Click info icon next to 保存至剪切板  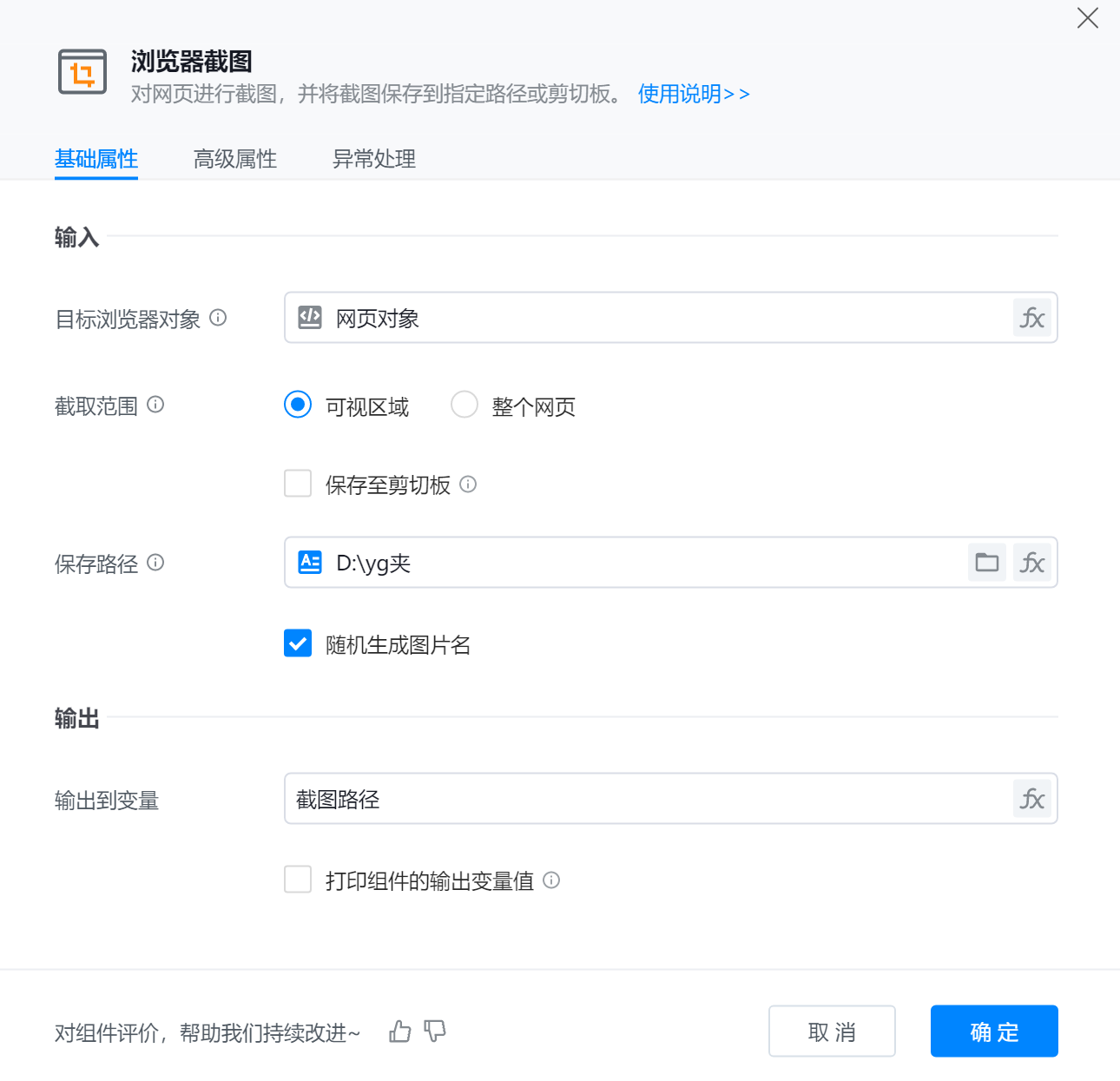468,484
